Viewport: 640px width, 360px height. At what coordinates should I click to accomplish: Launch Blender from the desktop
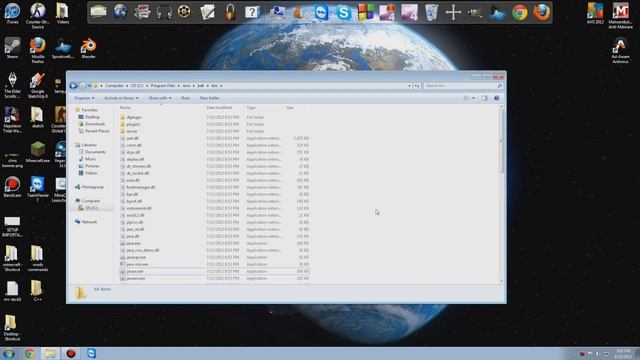[x=88, y=48]
